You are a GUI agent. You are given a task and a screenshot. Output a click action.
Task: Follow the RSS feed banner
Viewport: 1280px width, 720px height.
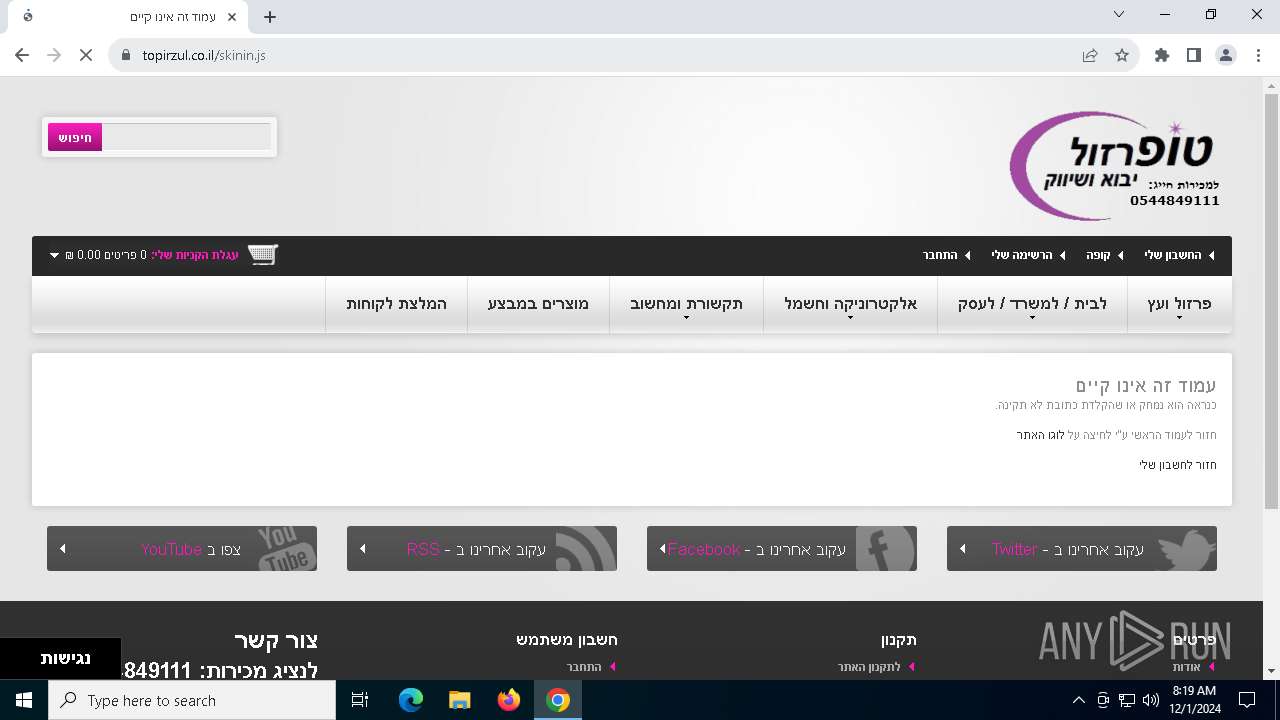482,549
